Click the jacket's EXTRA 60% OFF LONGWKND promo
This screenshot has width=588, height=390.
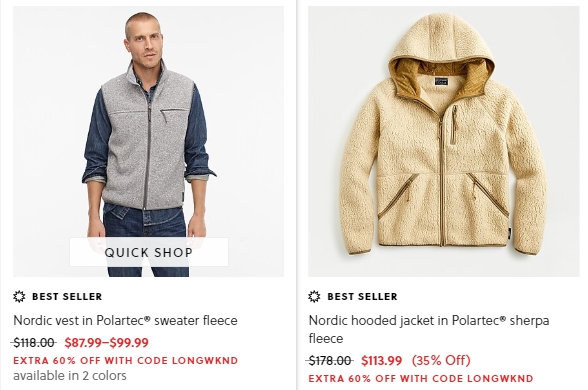click(x=421, y=378)
